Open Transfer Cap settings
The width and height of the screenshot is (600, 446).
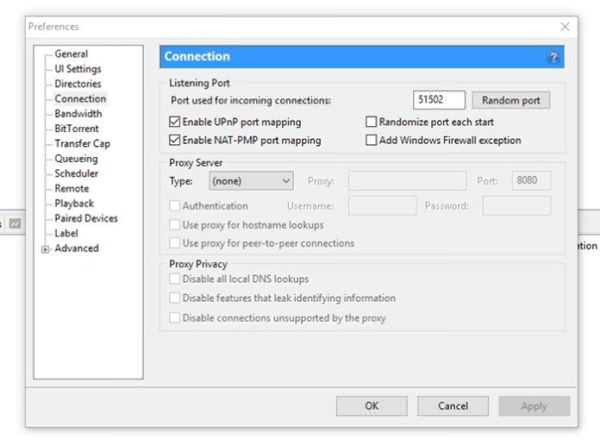point(82,143)
